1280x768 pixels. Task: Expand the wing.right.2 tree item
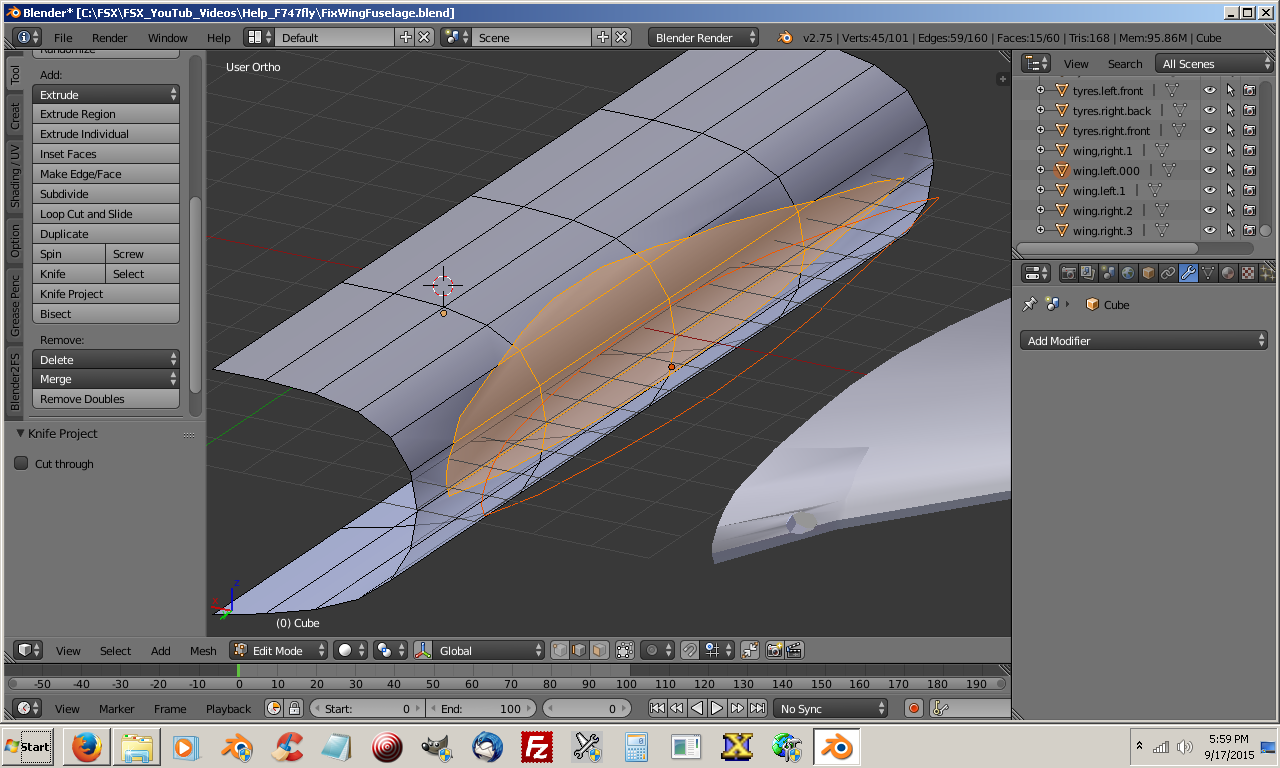1040,210
